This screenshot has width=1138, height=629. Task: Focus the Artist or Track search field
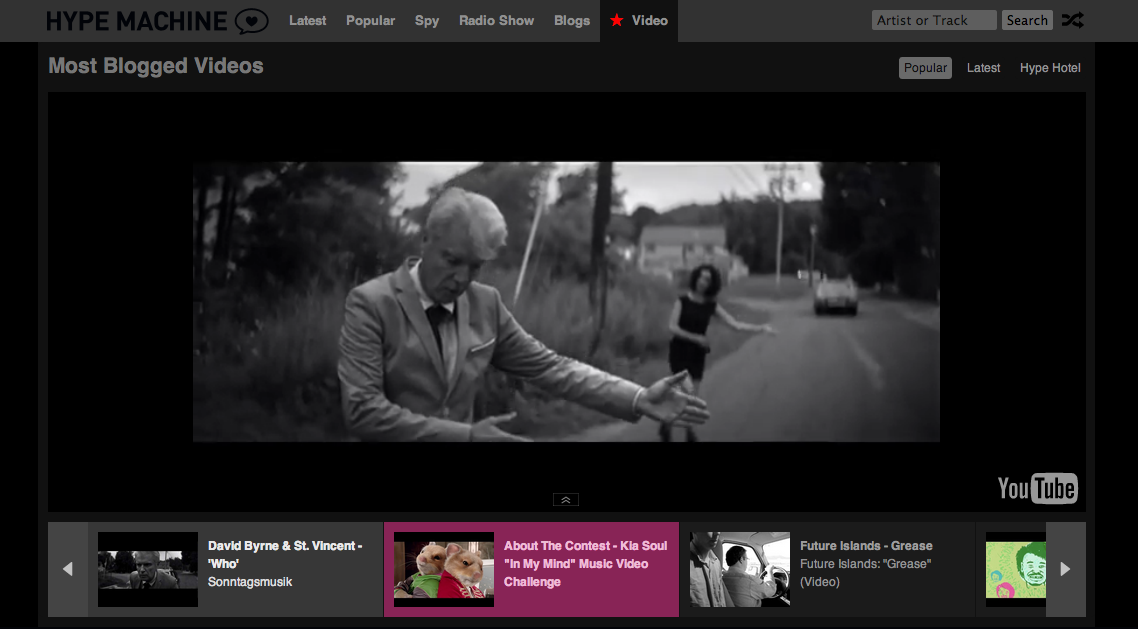[934, 20]
